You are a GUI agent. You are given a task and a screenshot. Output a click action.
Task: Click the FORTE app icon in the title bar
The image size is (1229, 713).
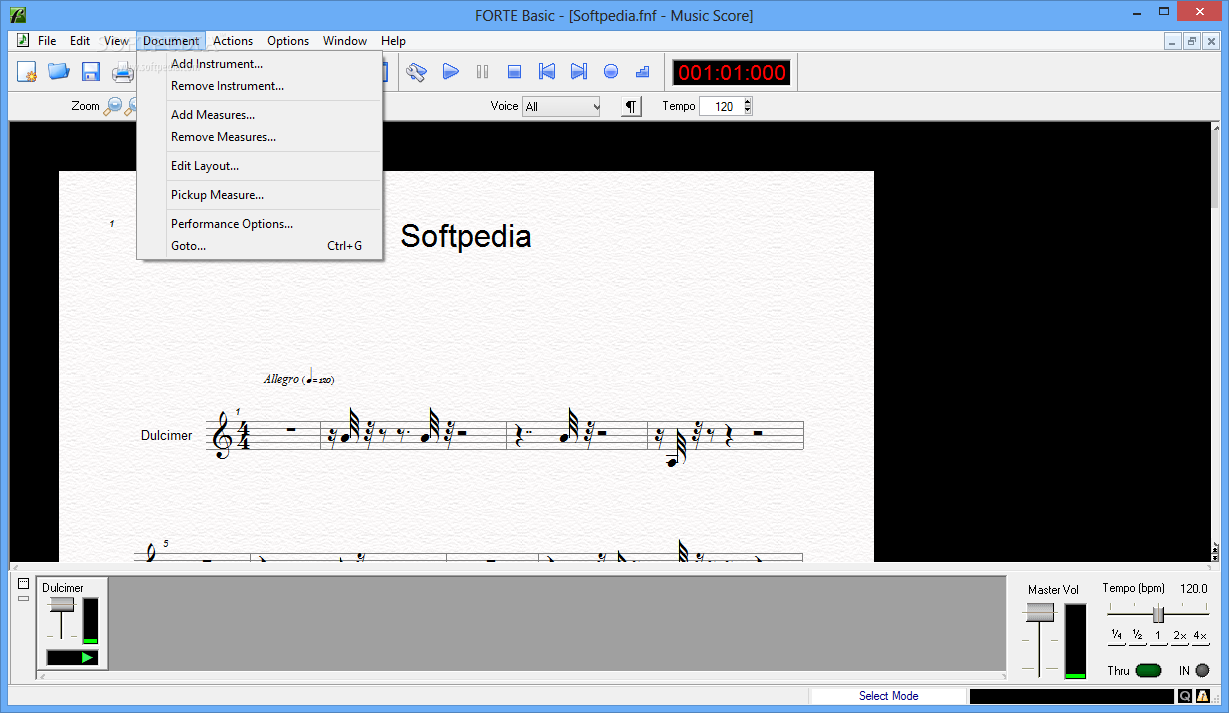coord(17,15)
